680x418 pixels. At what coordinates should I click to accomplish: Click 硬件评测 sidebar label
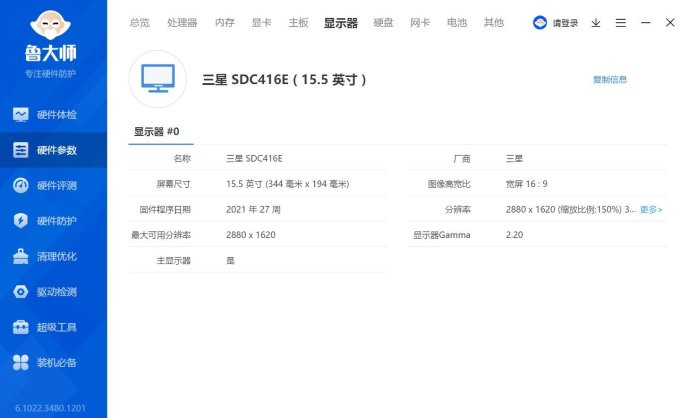[57, 186]
